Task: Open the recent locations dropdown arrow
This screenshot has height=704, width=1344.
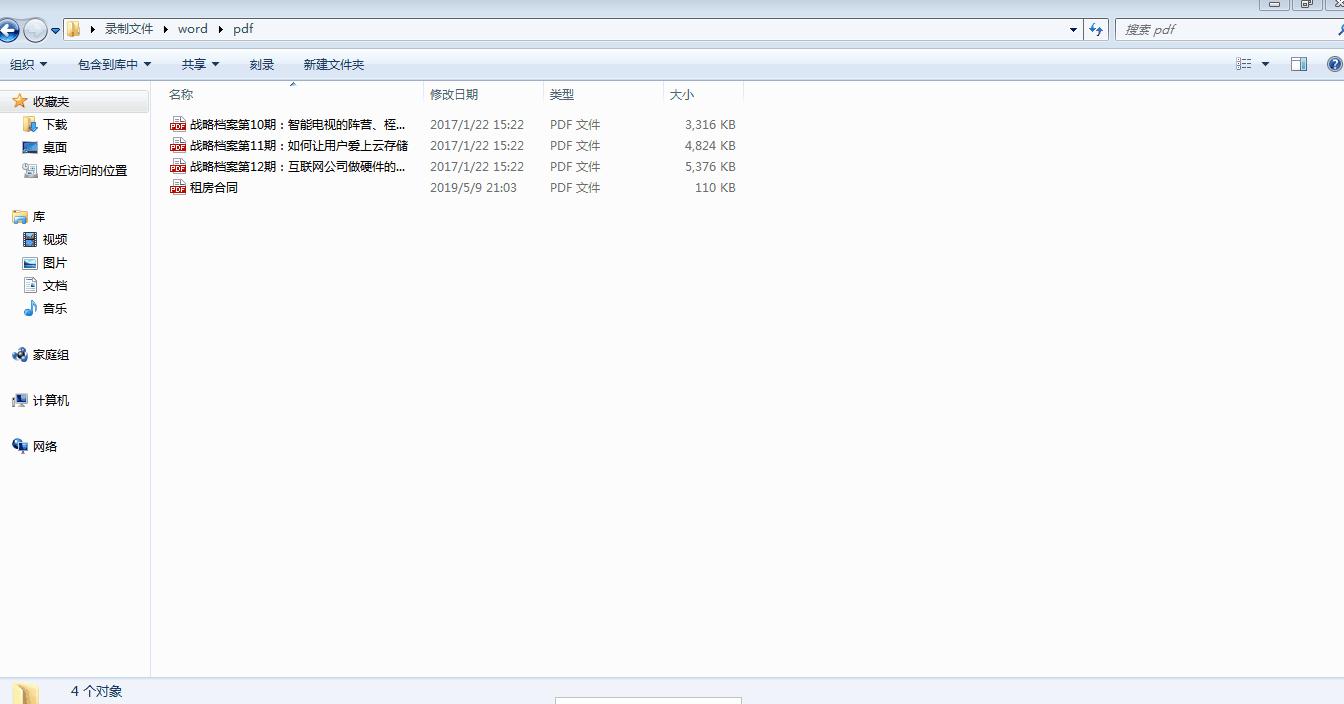Action: point(55,31)
